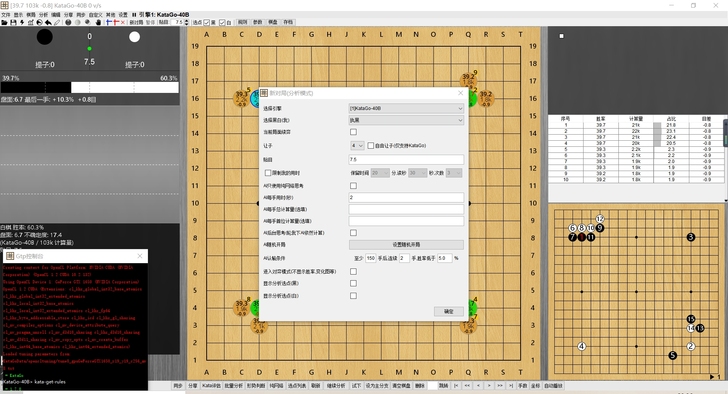Click the blue flag marker toolbar icon
Image resolution: width=728 pixels, height=394 pixels.
[109, 22]
